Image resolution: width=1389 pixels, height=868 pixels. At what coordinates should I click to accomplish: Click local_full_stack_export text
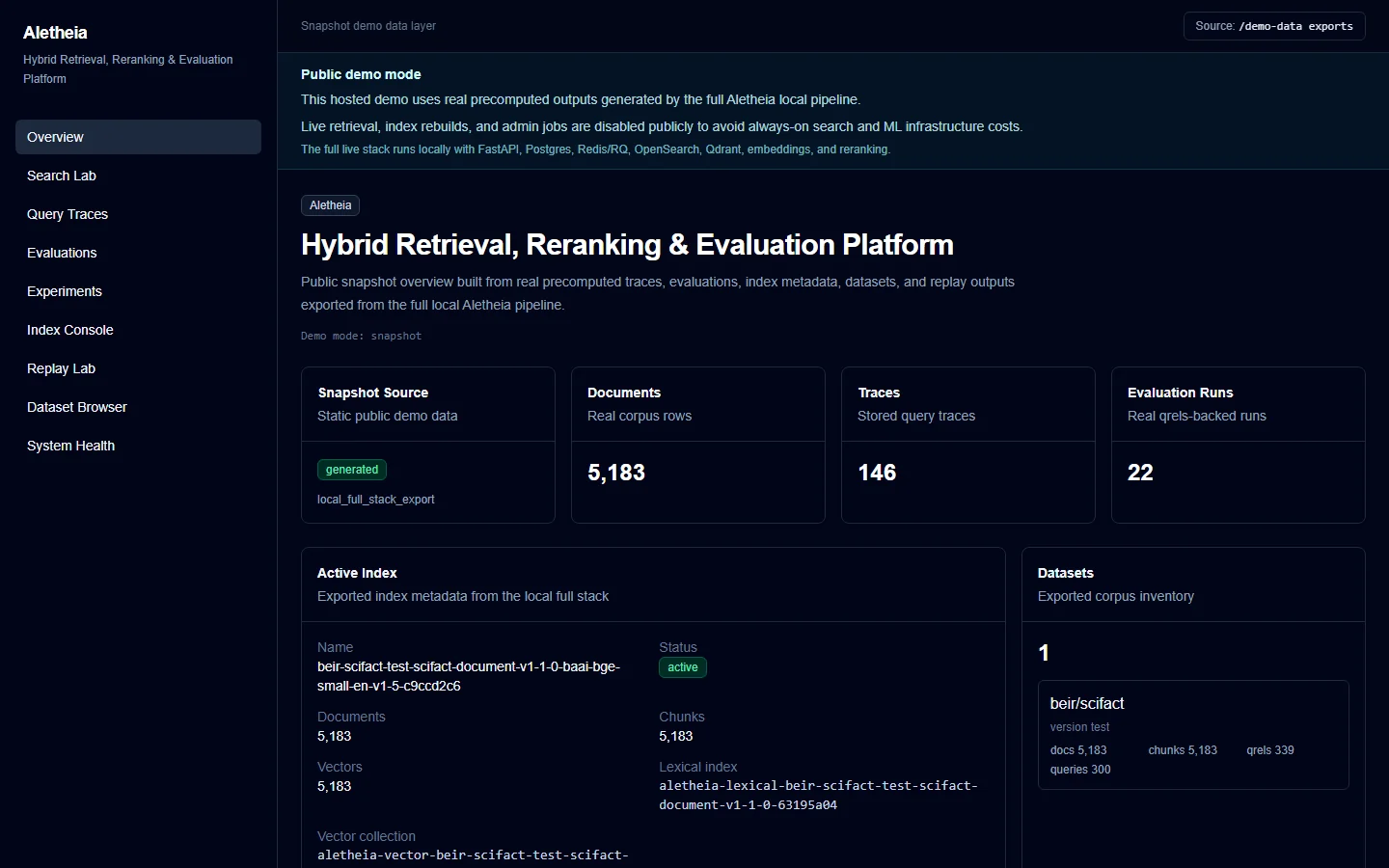[376, 500]
